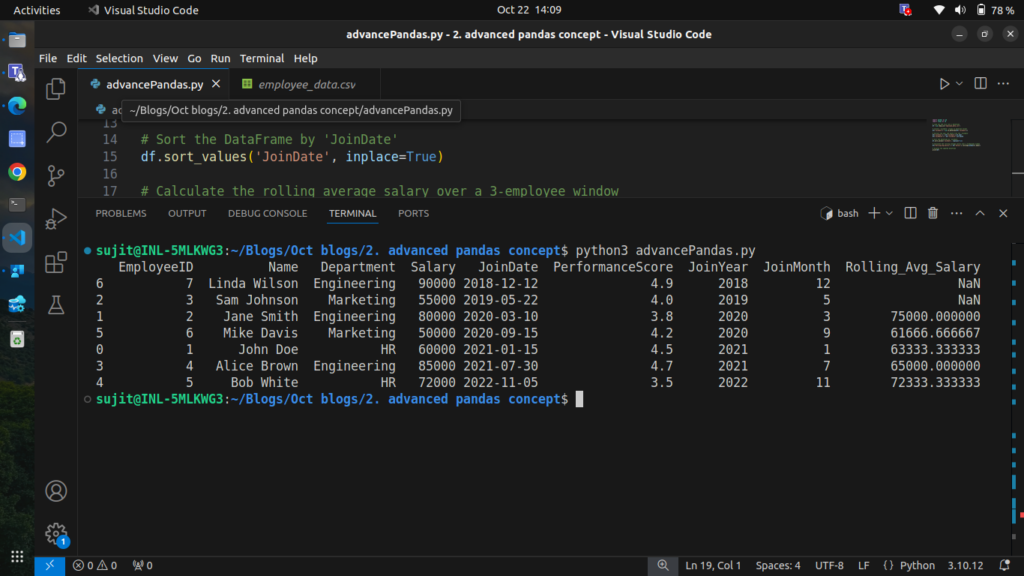Open the Search view in activity bar
Image resolution: width=1024 pixels, height=576 pixels.
(56, 131)
